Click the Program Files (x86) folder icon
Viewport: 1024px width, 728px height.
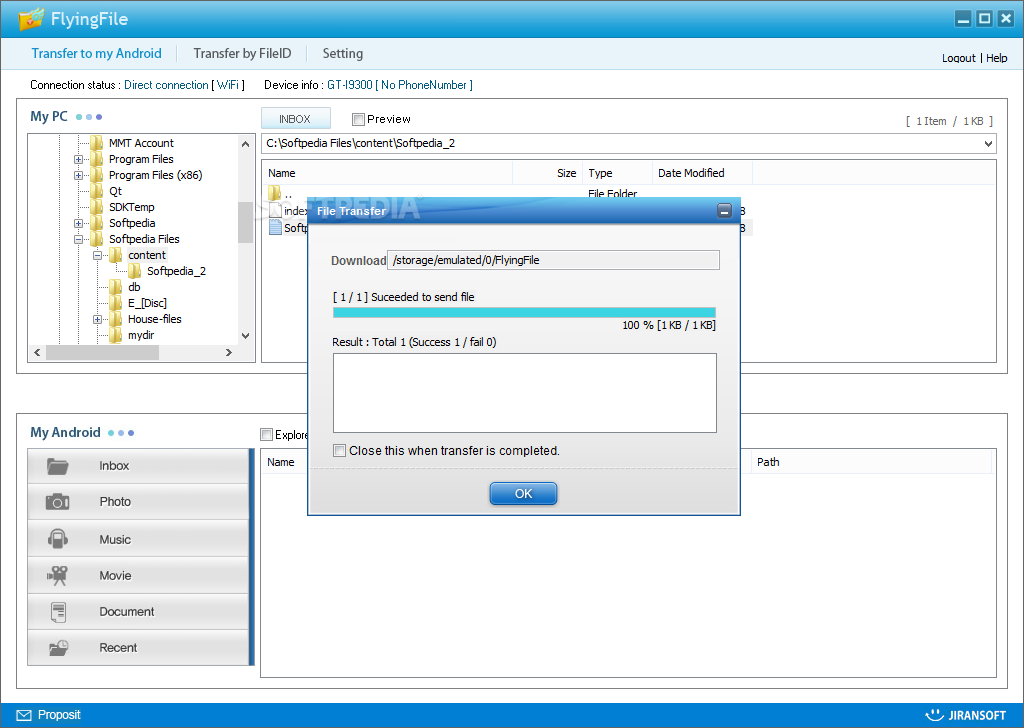[x=97, y=174]
